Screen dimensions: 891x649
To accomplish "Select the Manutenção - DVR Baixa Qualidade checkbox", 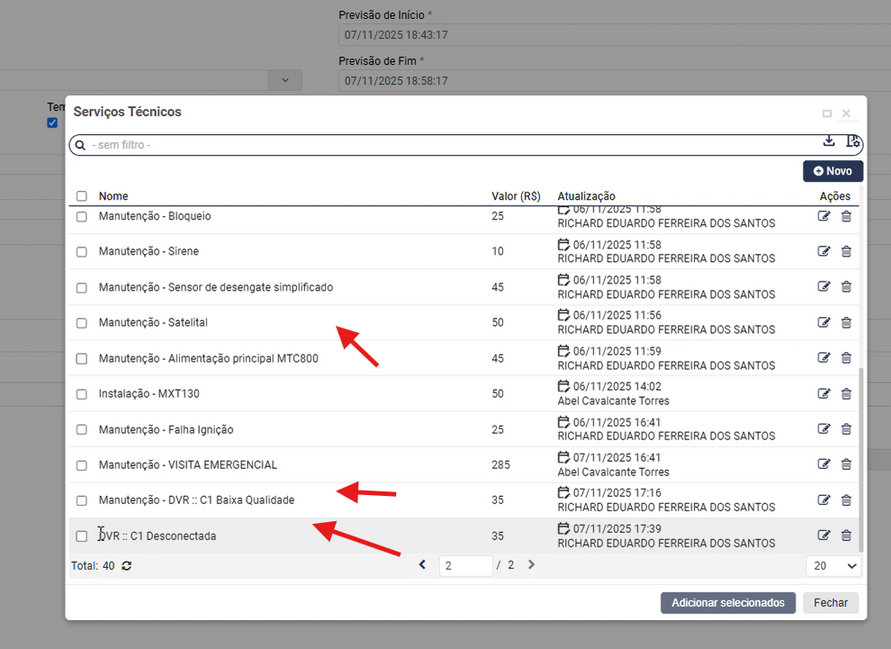I will 82,500.
